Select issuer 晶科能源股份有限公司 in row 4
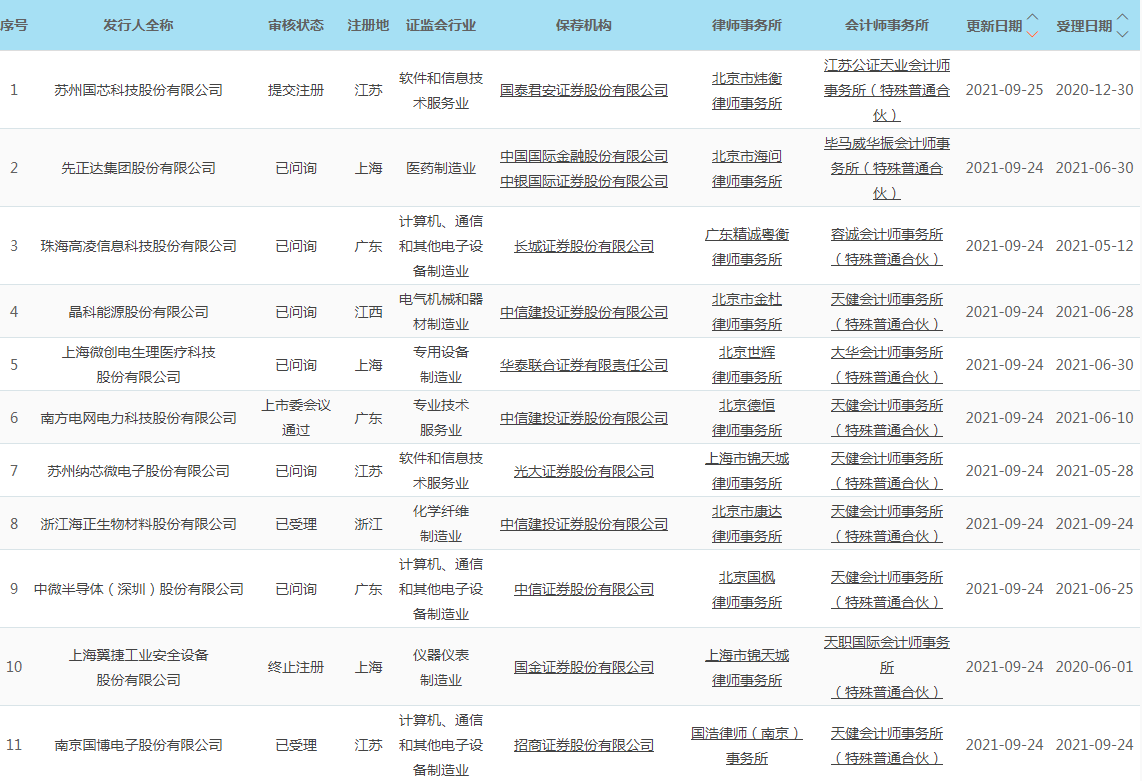The image size is (1142, 781). point(138,312)
